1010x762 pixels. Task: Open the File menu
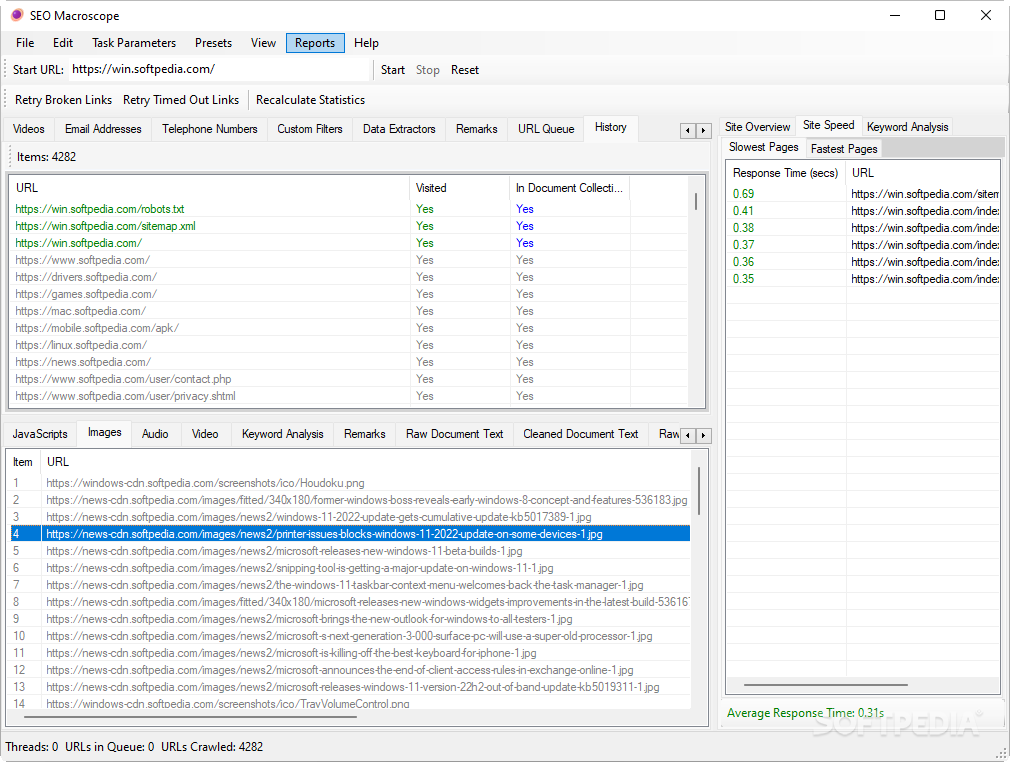tap(25, 43)
